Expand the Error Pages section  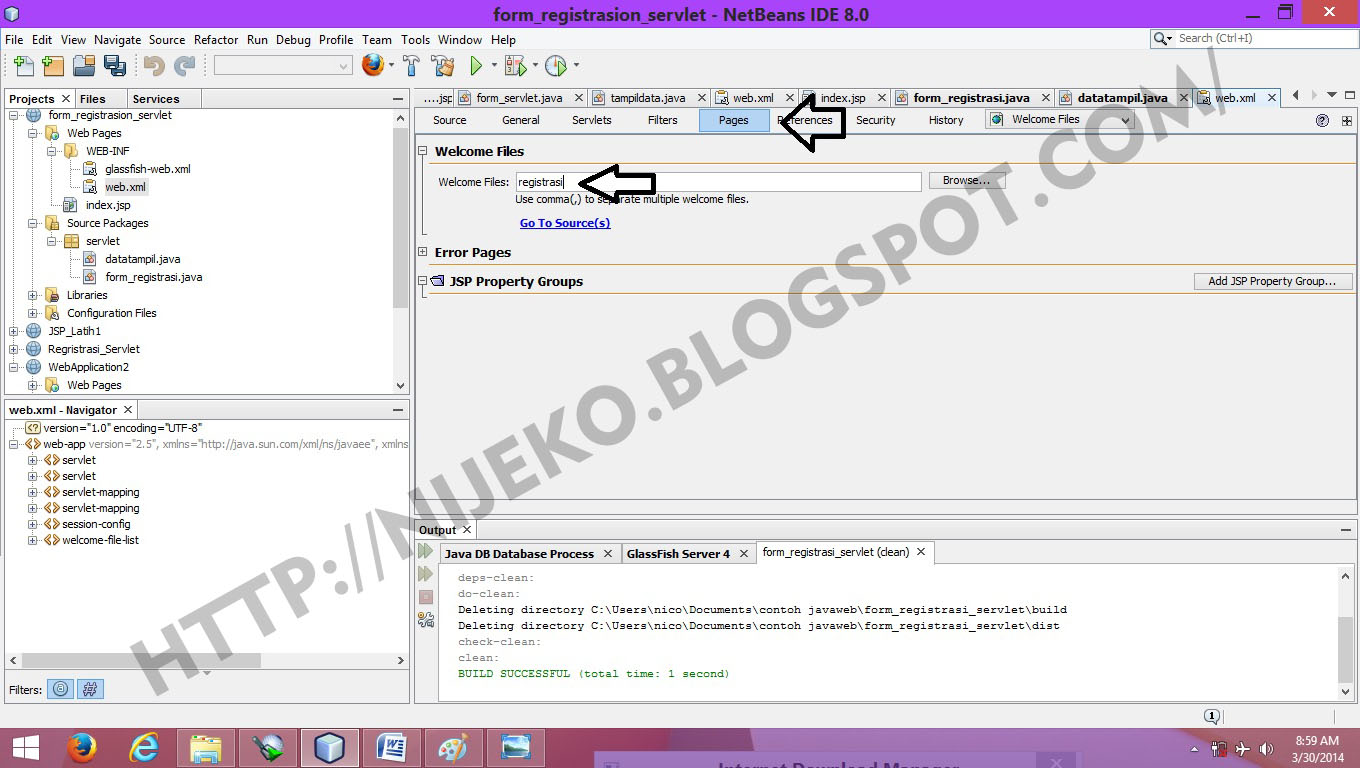coord(423,252)
